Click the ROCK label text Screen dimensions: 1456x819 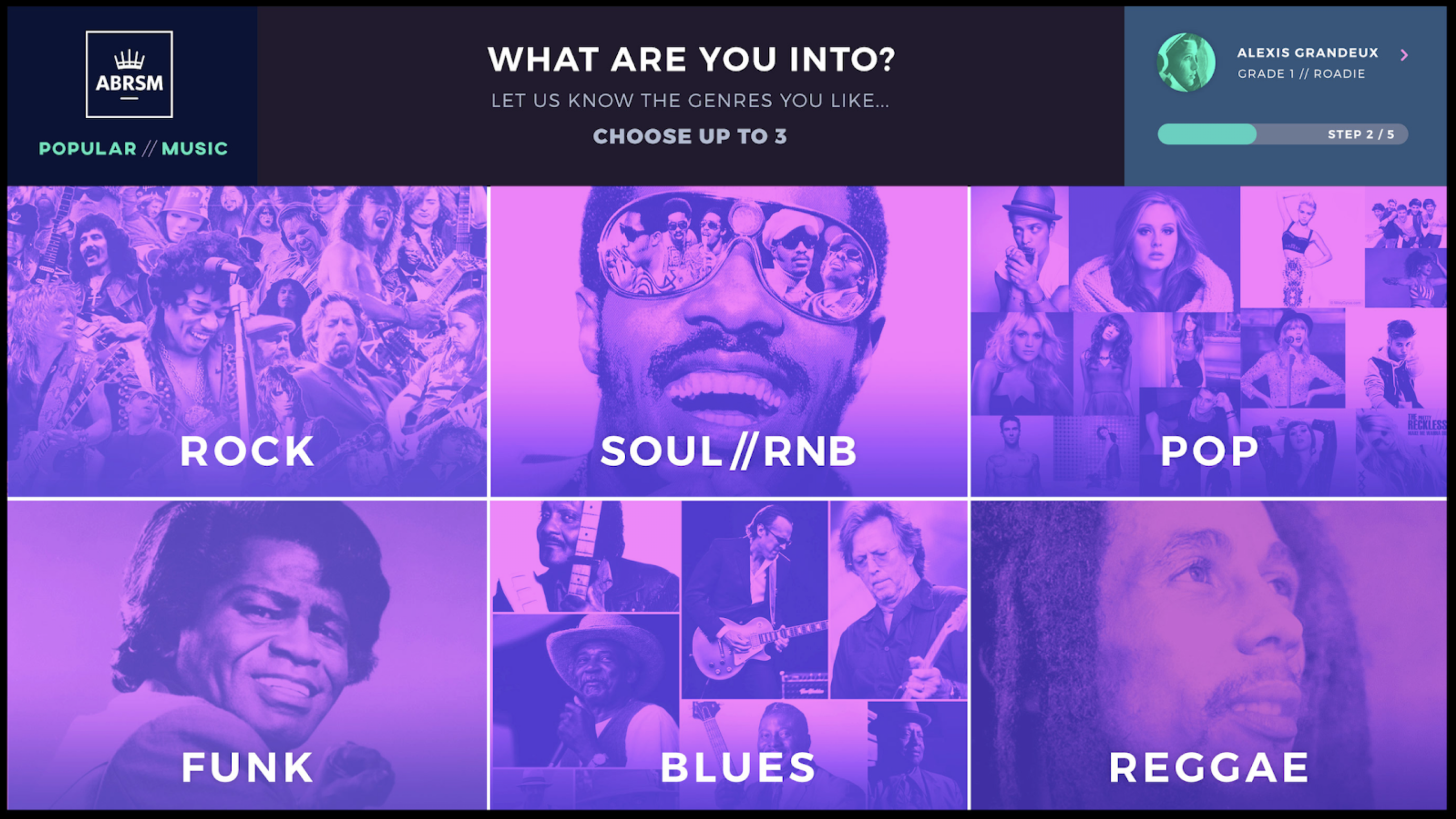tap(247, 451)
